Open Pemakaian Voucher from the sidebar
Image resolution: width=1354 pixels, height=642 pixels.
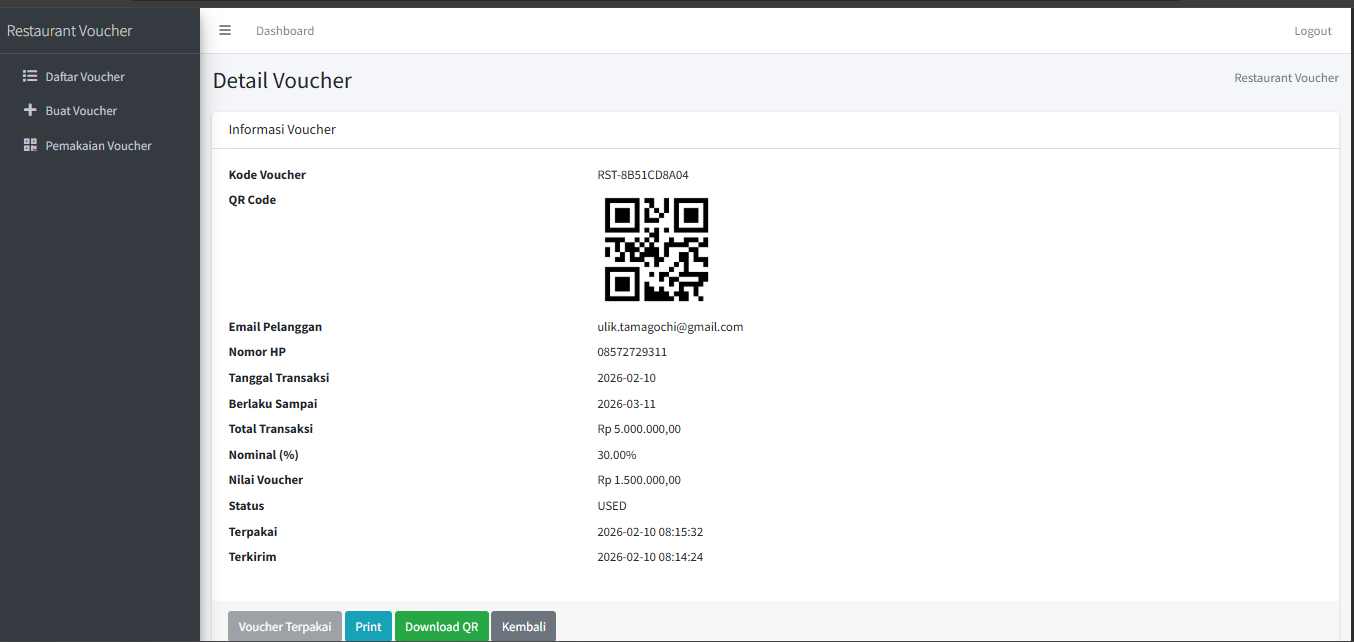[97, 144]
